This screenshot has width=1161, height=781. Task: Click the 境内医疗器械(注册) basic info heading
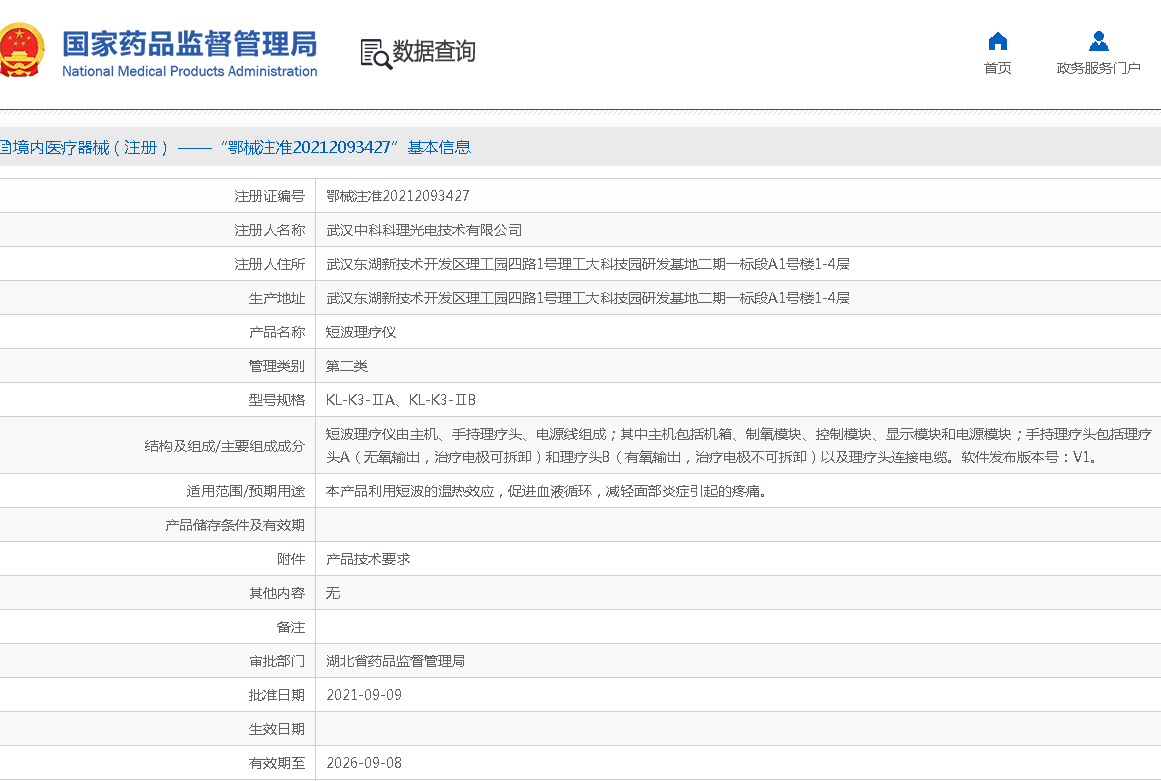234,147
